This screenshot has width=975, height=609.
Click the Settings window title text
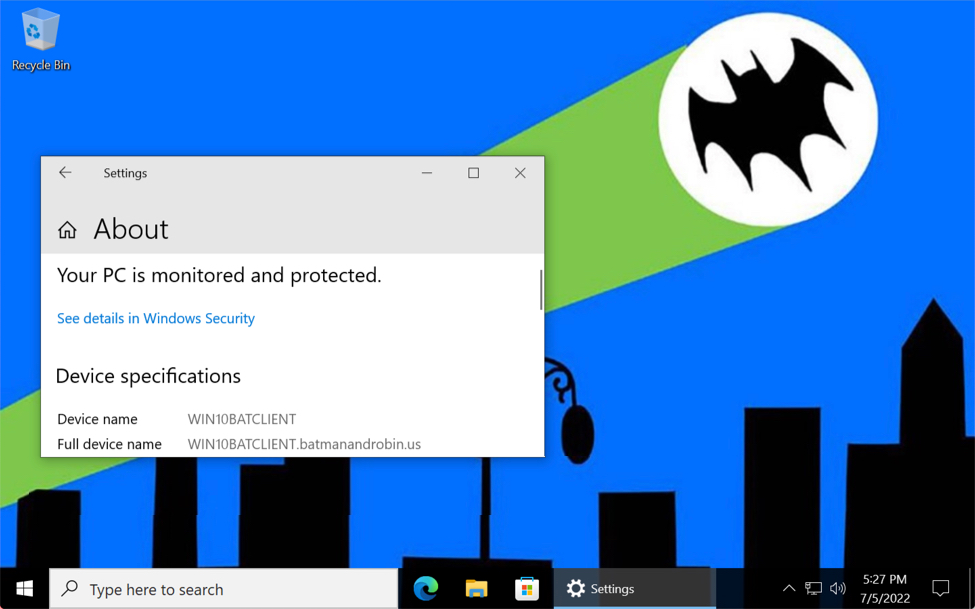coord(125,173)
